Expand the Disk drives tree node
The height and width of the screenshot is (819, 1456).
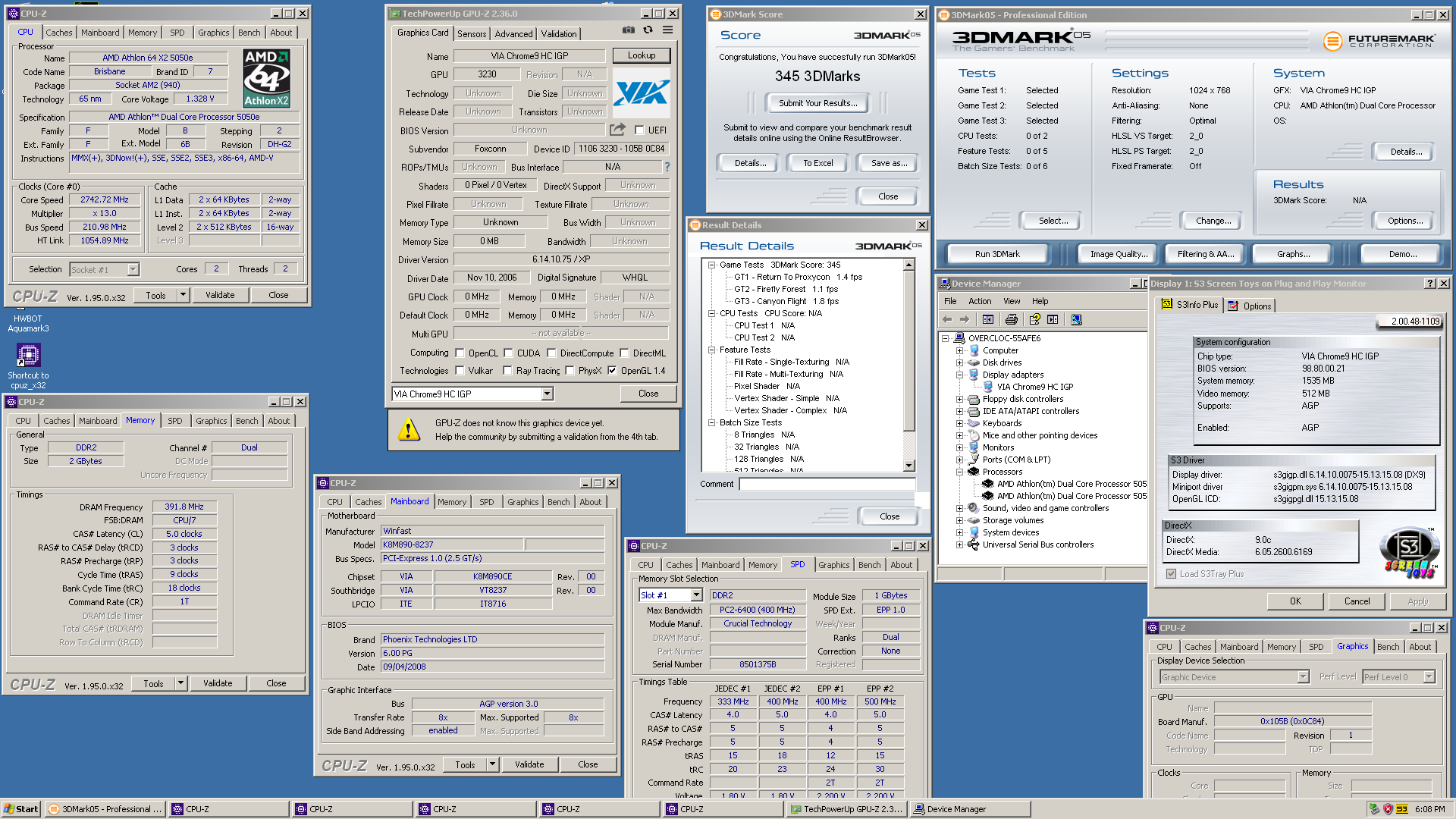pos(959,362)
